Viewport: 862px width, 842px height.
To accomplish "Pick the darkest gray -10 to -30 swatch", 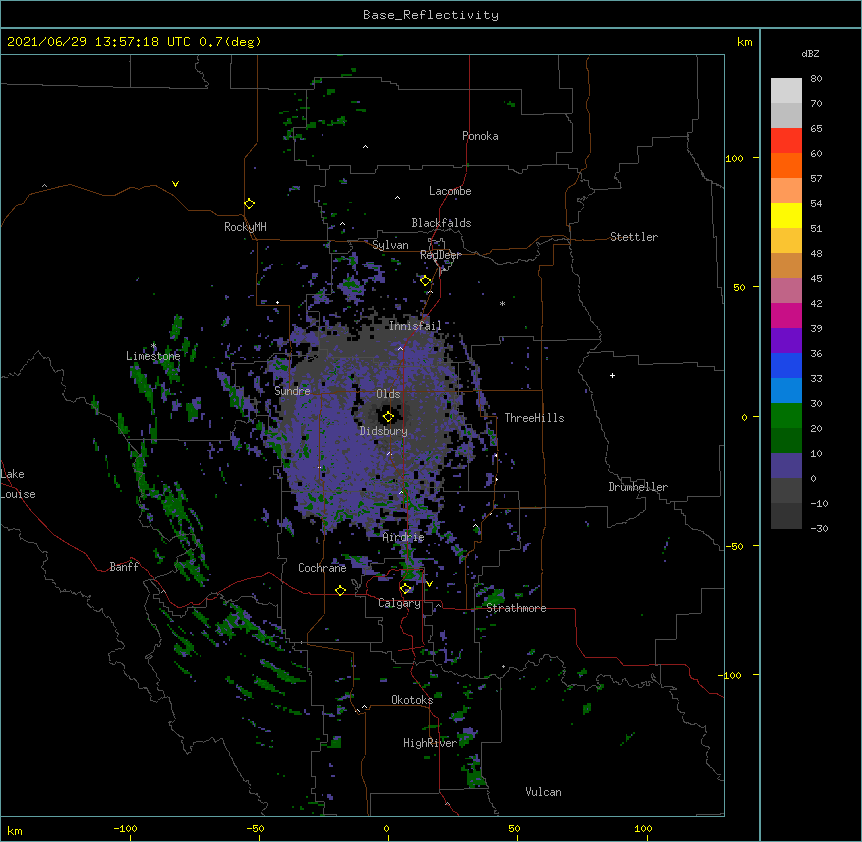I will [x=786, y=516].
